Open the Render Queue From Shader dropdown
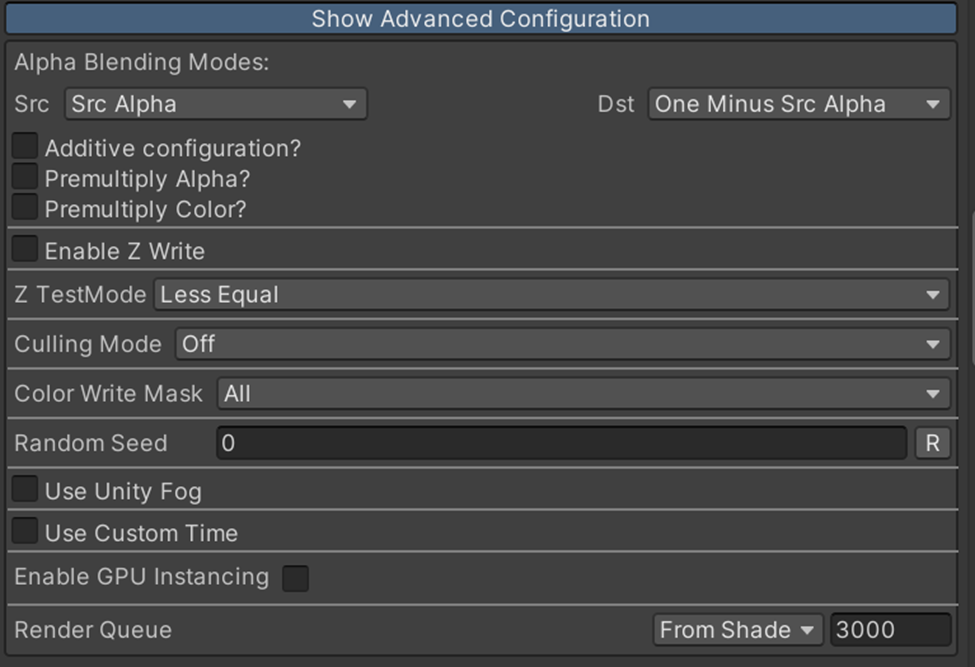Image resolution: width=975 pixels, height=667 pixels. (x=738, y=630)
